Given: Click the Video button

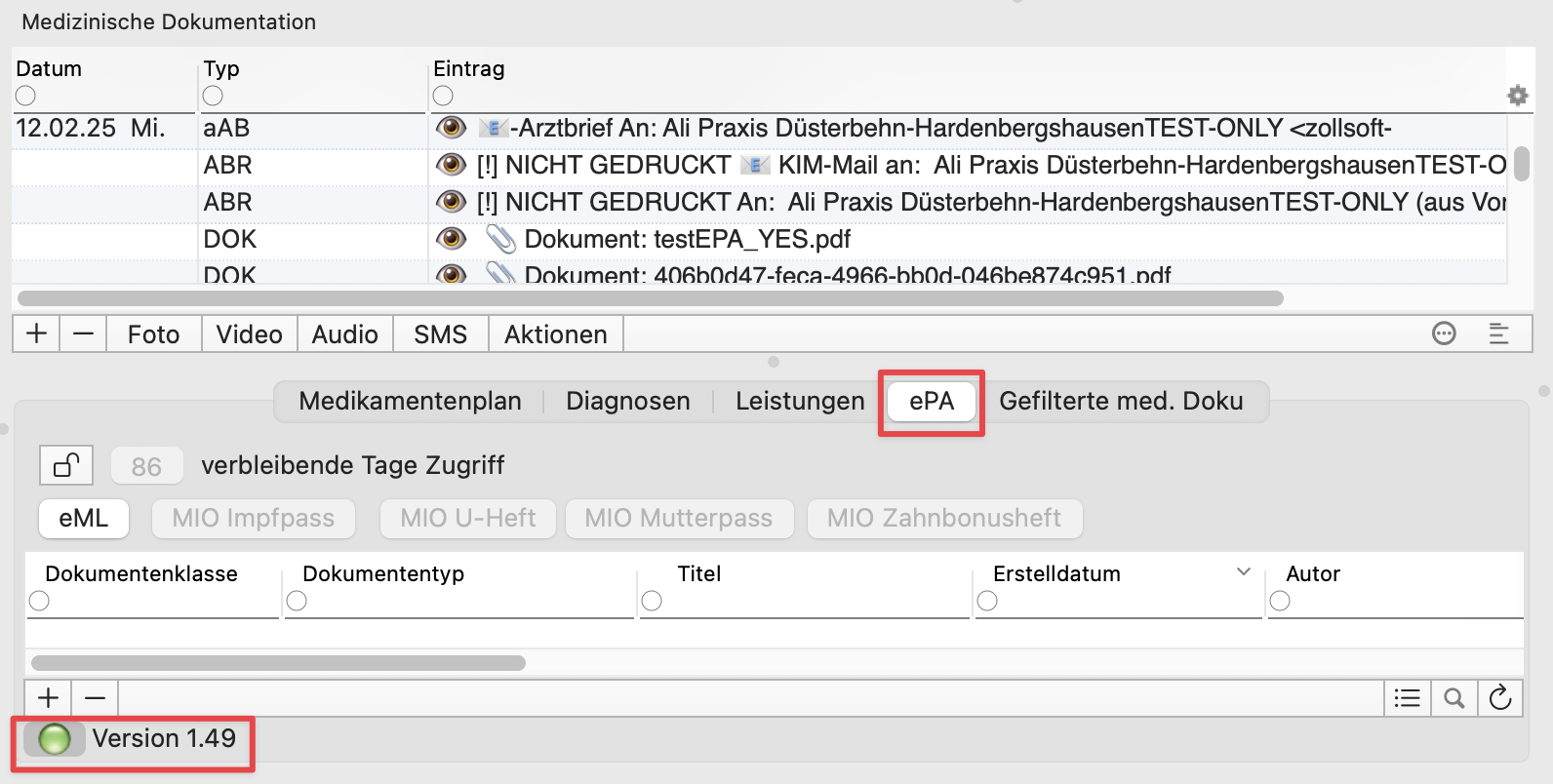Looking at the screenshot, I should pos(250,334).
